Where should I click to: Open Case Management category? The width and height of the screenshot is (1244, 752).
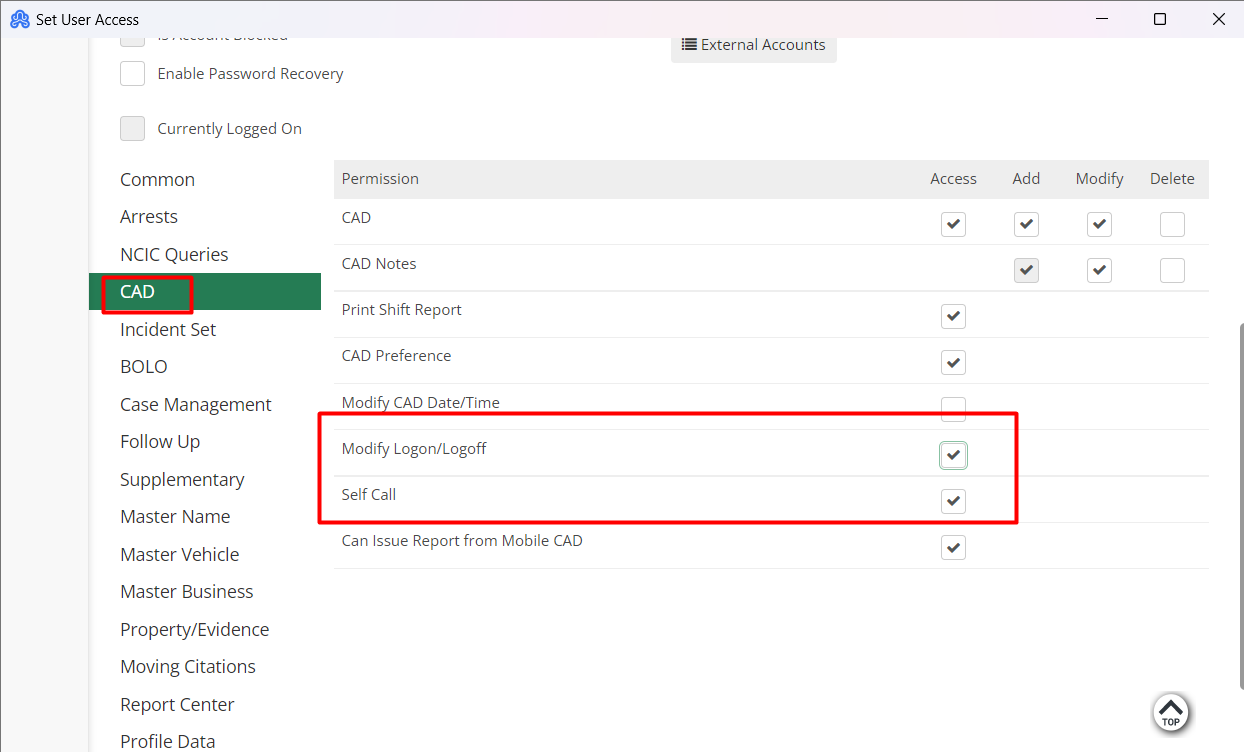pyautogui.click(x=196, y=405)
